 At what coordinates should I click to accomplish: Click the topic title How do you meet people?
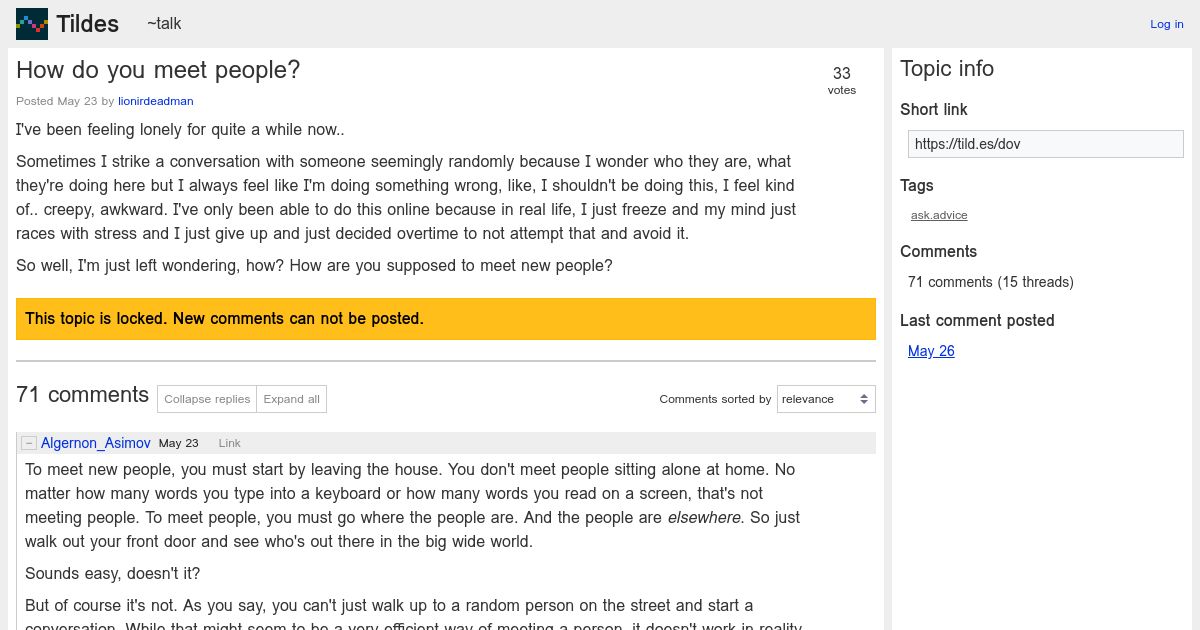(158, 70)
